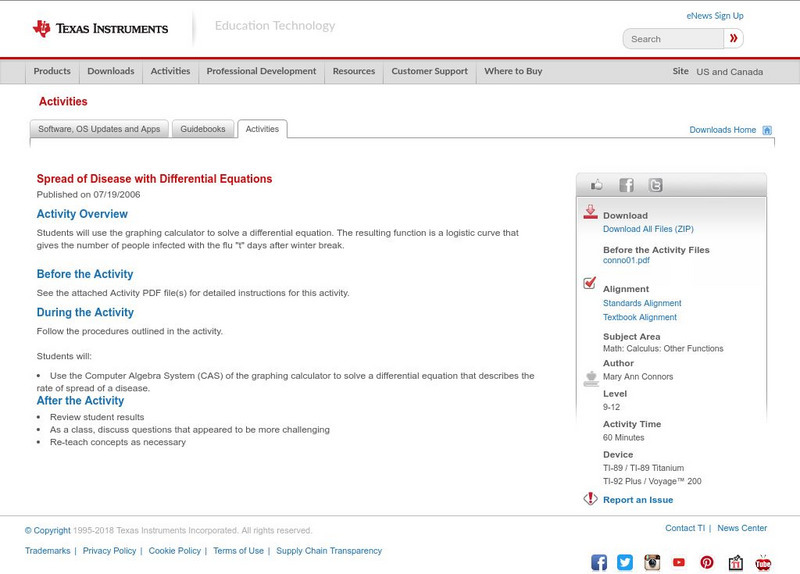Click the Review student results bullet
Image resolution: width=800 pixels, height=574 pixels.
[x=97, y=417]
